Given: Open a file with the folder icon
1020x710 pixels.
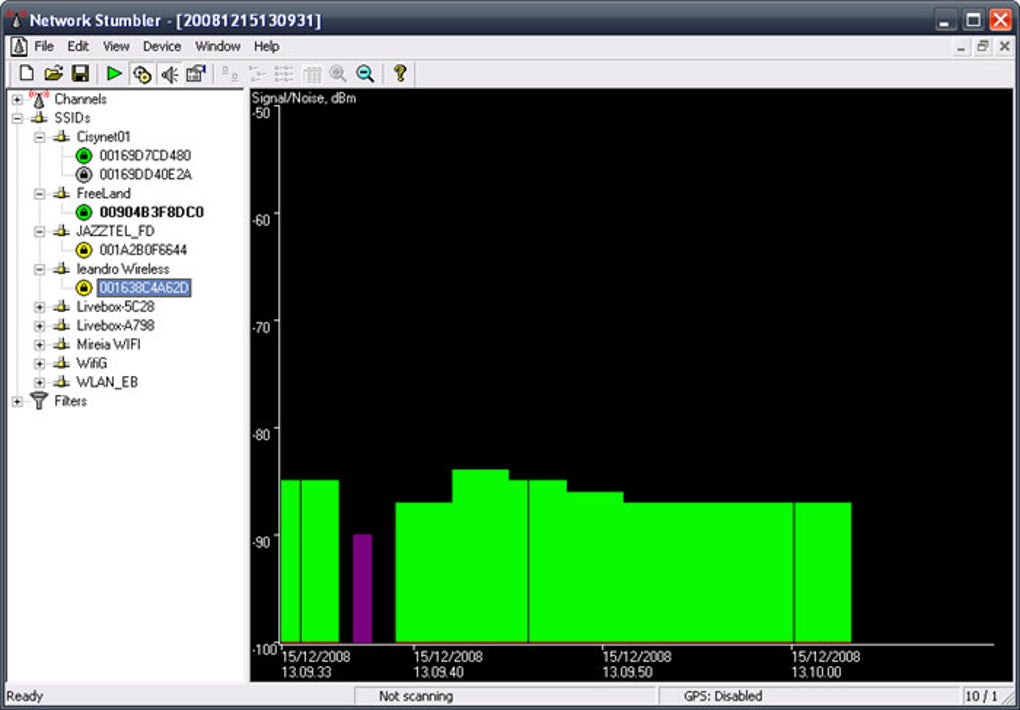Looking at the screenshot, I should 53,74.
